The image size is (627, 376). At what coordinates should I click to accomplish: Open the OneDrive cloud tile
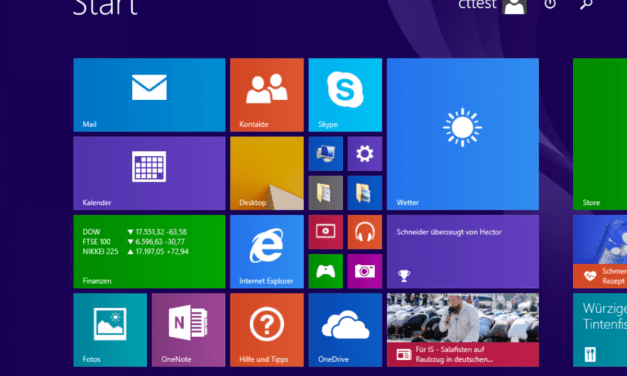click(x=345, y=330)
